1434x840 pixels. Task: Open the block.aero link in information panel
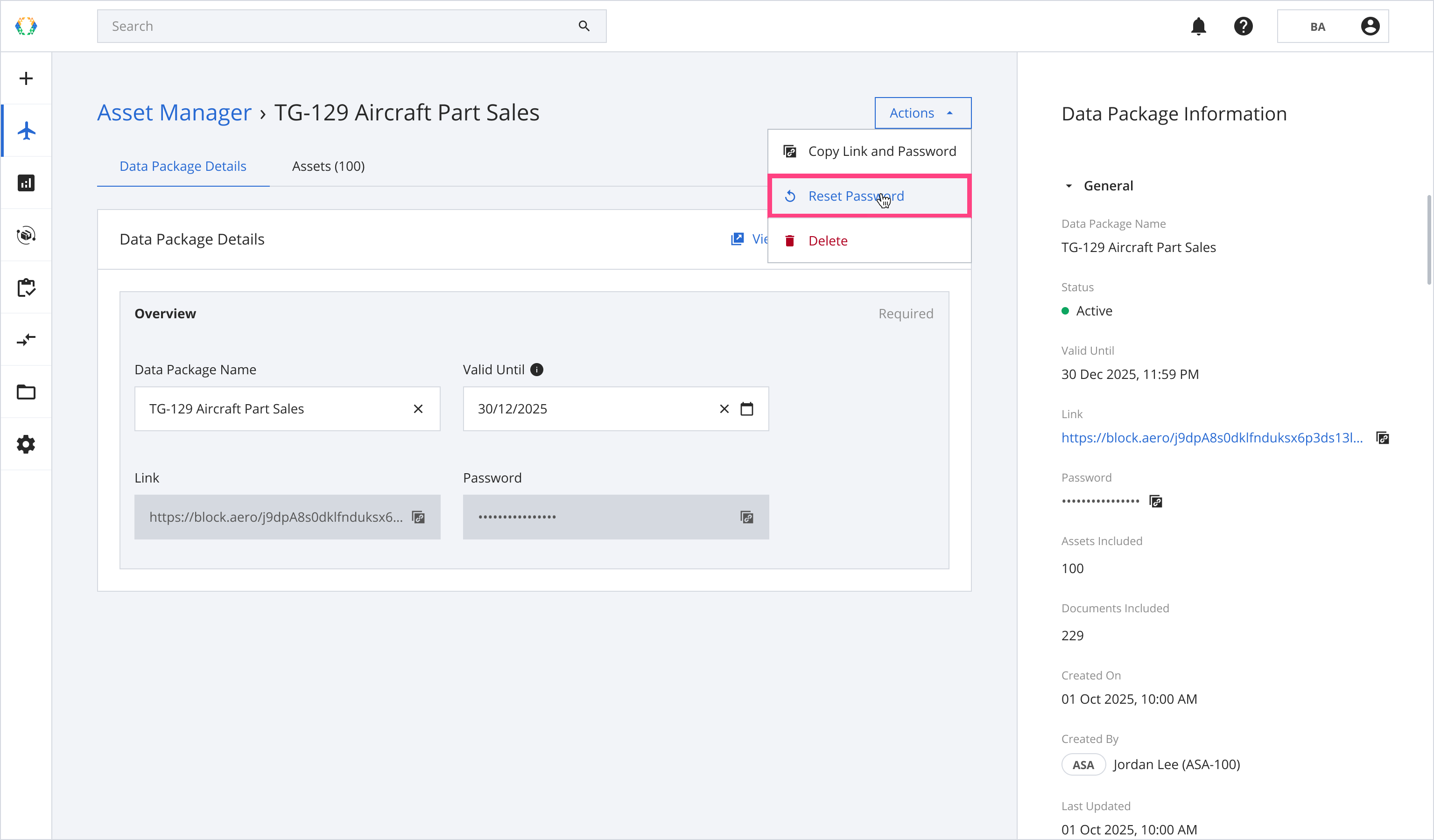pyautogui.click(x=1211, y=437)
